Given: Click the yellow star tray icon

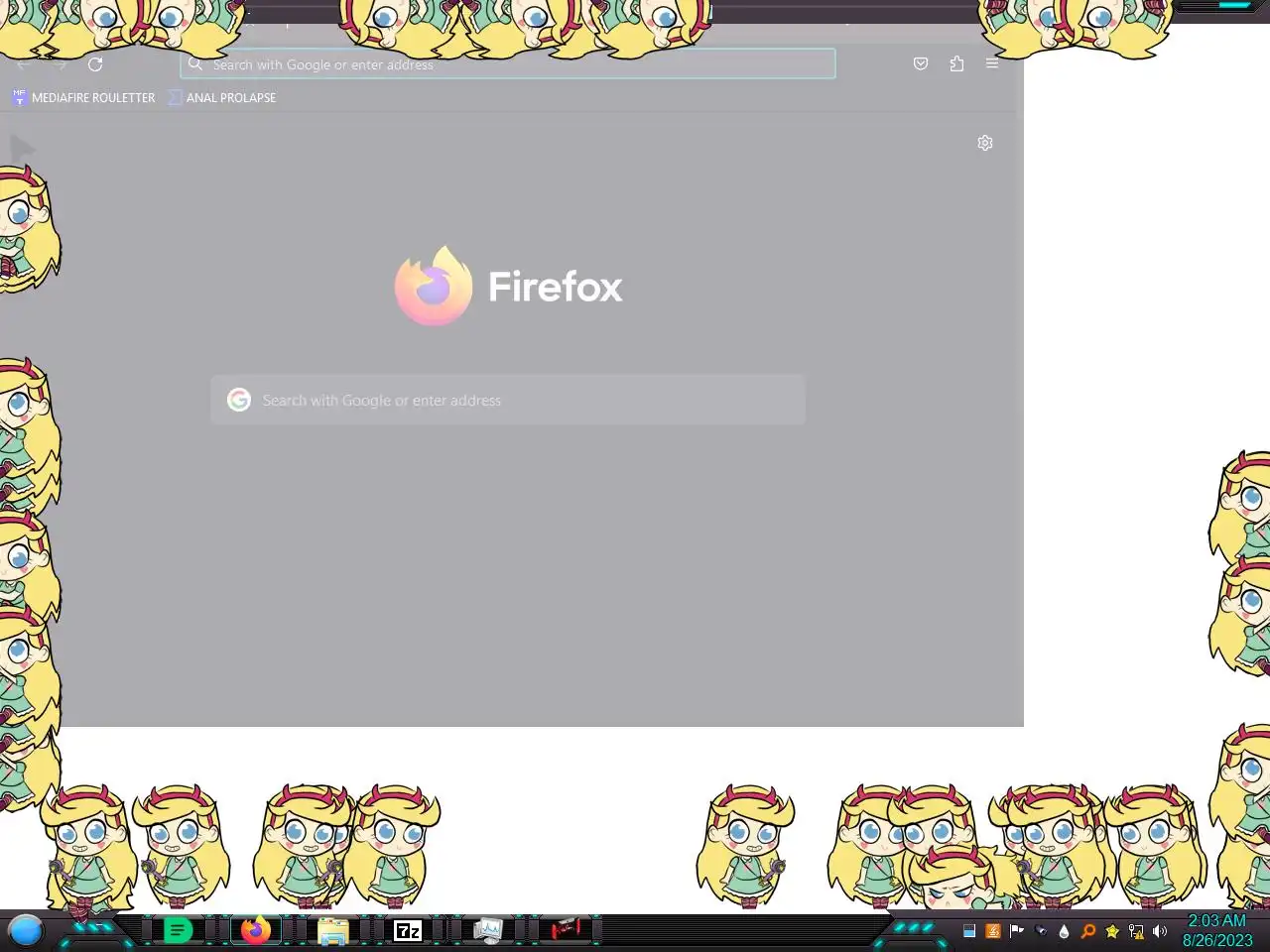Looking at the screenshot, I should pos(1112,931).
